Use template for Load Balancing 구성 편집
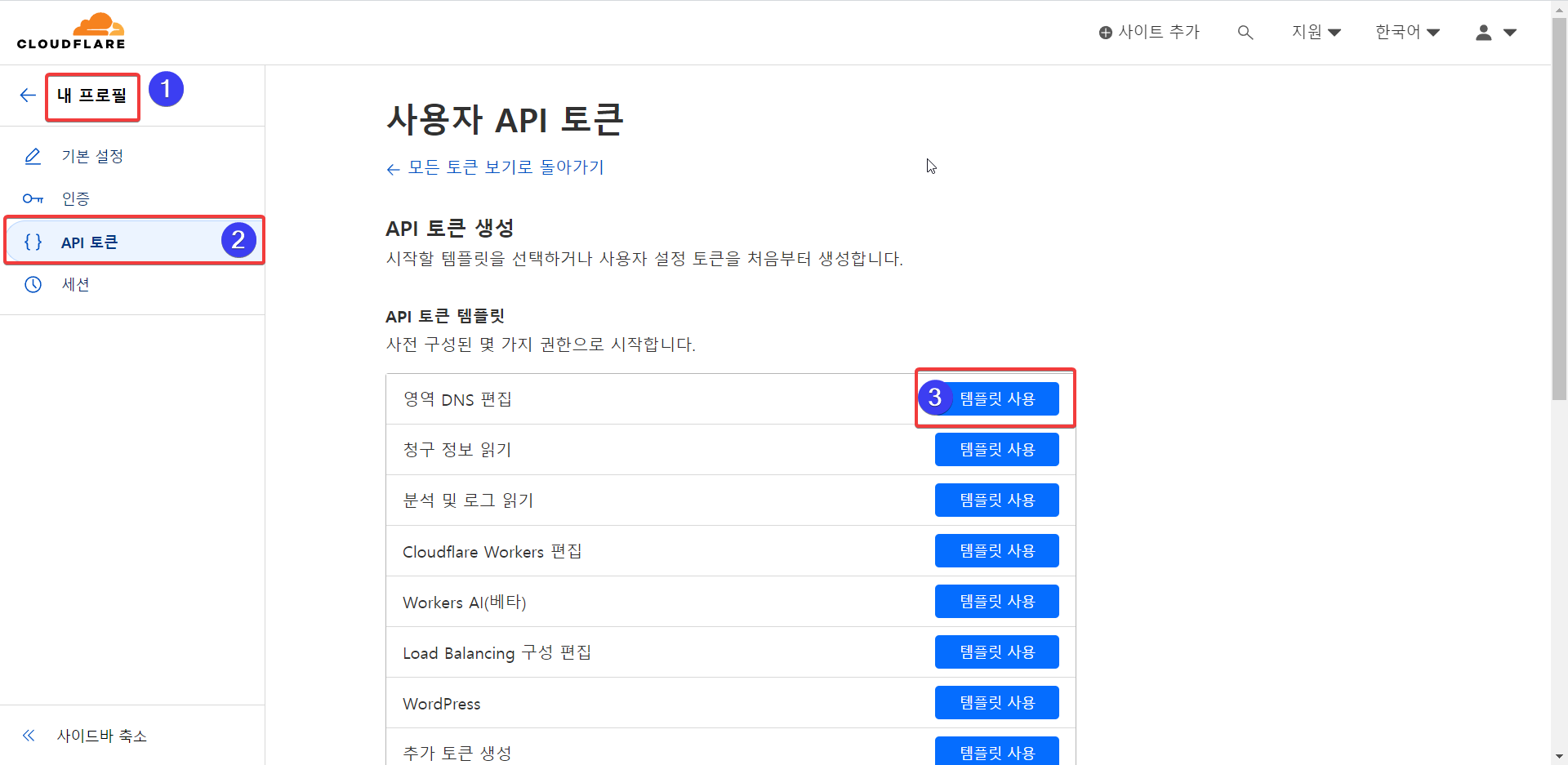This screenshot has width=1568, height=765. point(996,652)
